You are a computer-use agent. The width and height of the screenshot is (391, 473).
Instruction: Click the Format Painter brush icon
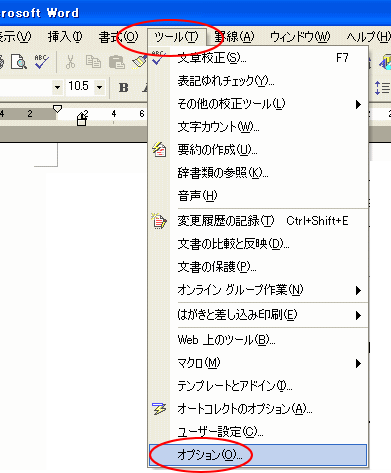tap(139, 62)
